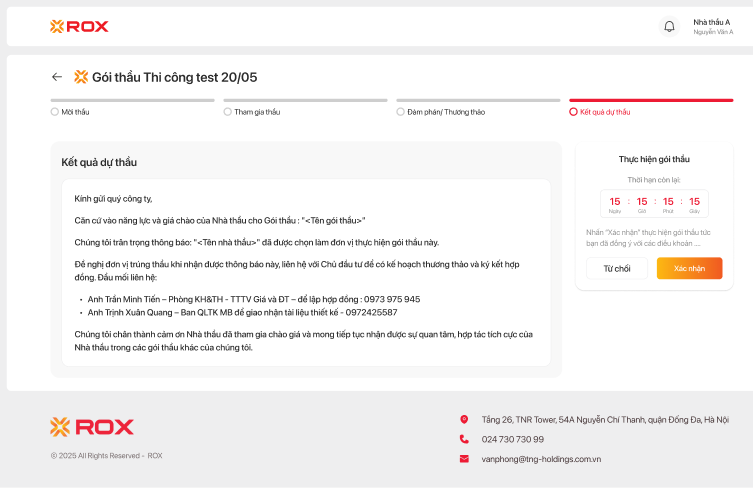The image size is (753, 488).
Task: Click the notification bell icon
Action: pos(669,26)
